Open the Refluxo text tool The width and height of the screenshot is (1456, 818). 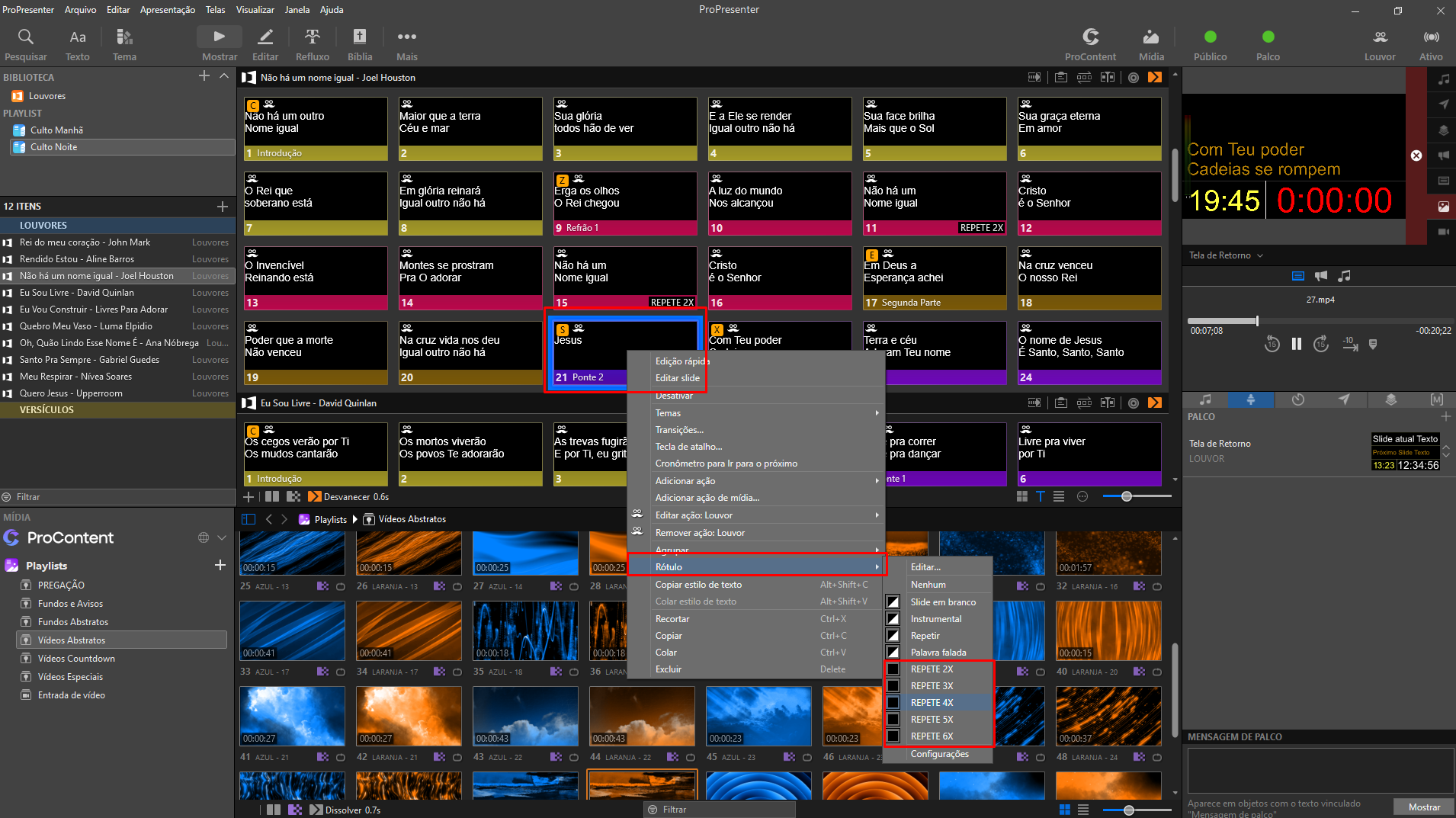[x=313, y=44]
